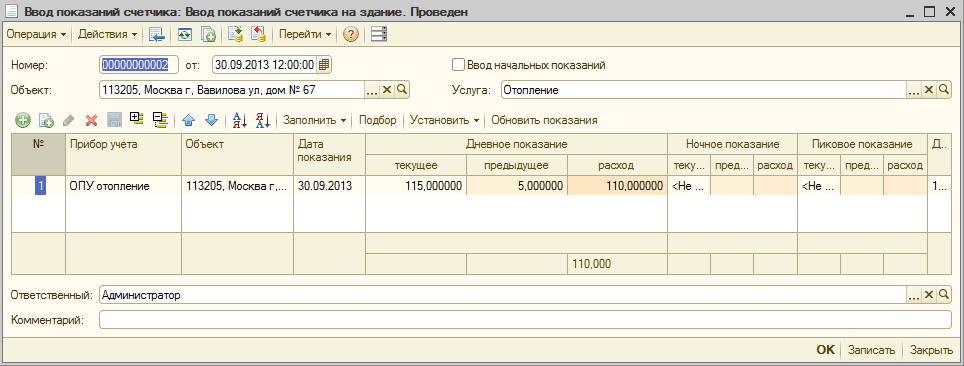This screenshot has height=366, width=964.
Task: Clear the Объект field with X
Action: [x=387, y=90]
